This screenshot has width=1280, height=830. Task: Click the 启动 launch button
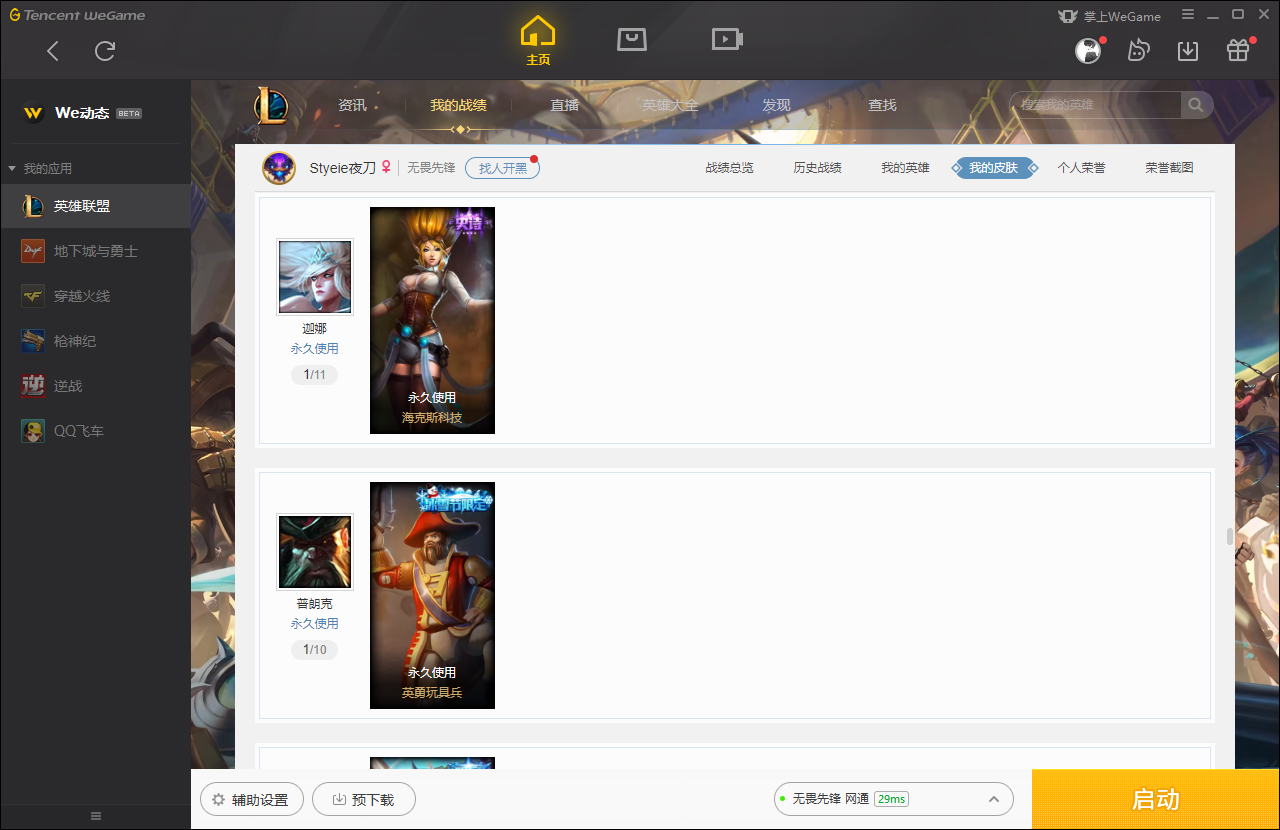click(x=1156, y=800)
